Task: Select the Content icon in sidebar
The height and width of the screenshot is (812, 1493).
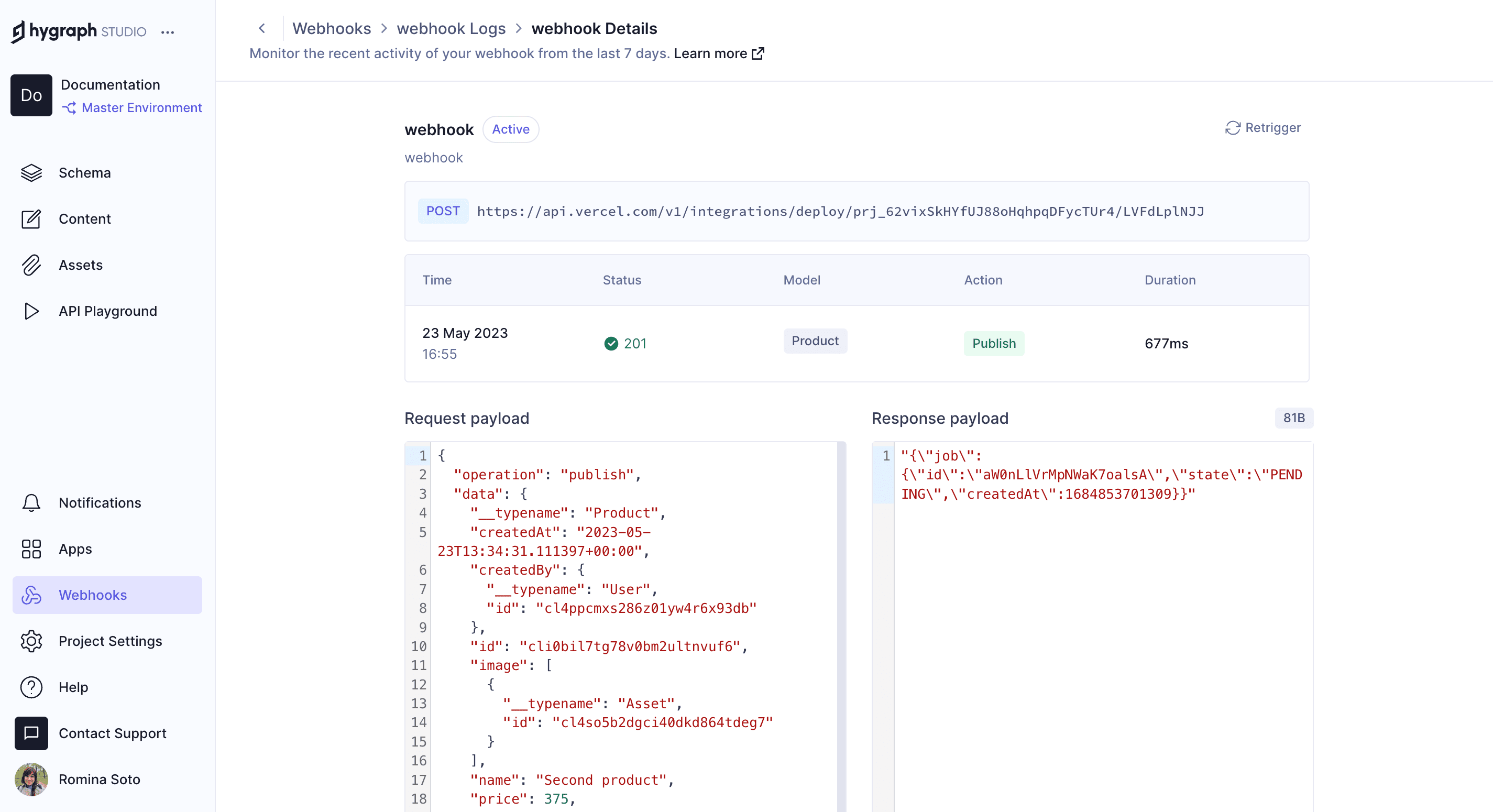Action: [31, 218]
